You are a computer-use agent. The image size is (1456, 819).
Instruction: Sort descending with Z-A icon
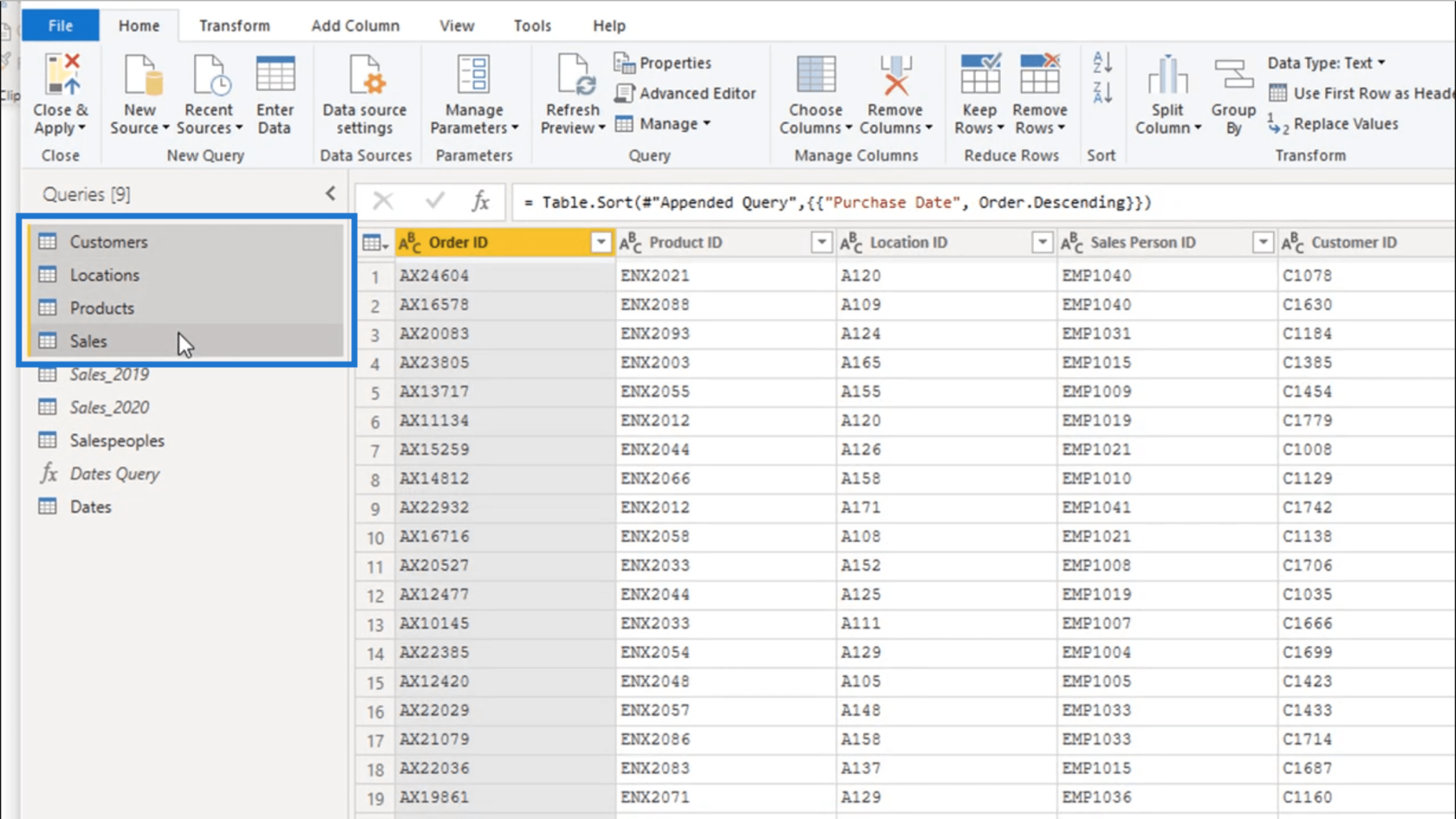pos(1102,92)
